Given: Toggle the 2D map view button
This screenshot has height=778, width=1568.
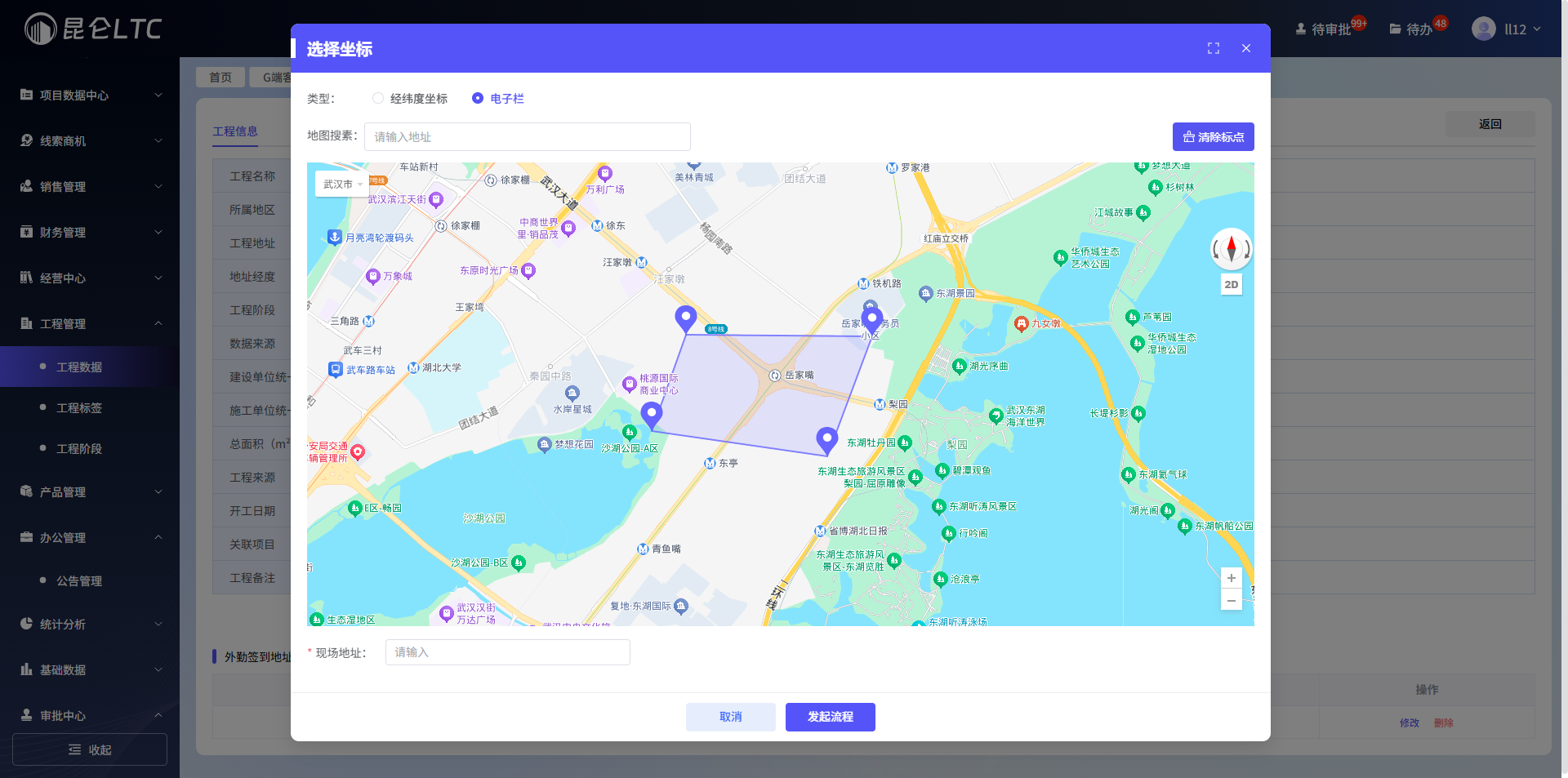Looking at the screenshot, I should [1231, 284].
